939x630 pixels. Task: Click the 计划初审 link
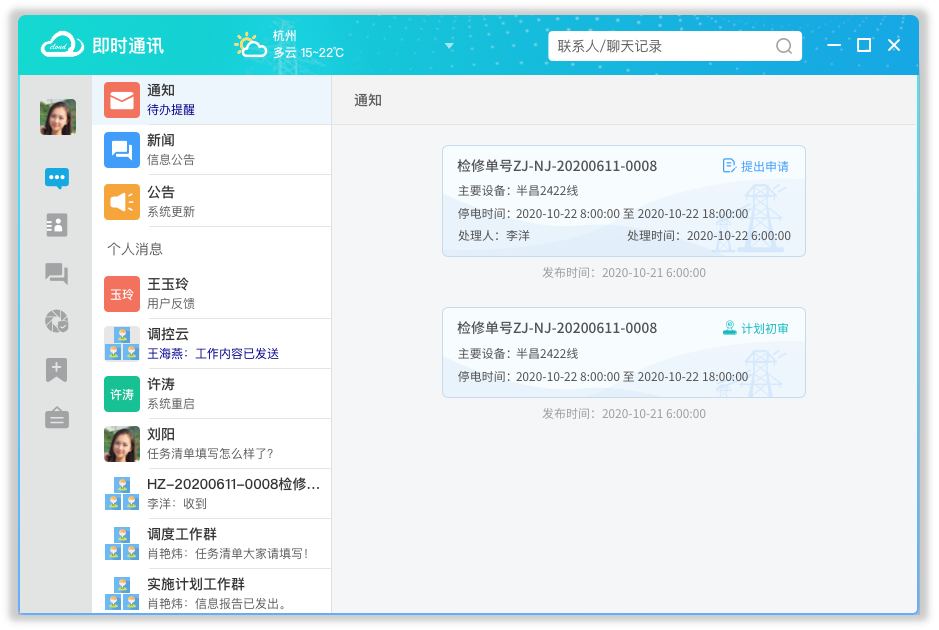point(755,328)
